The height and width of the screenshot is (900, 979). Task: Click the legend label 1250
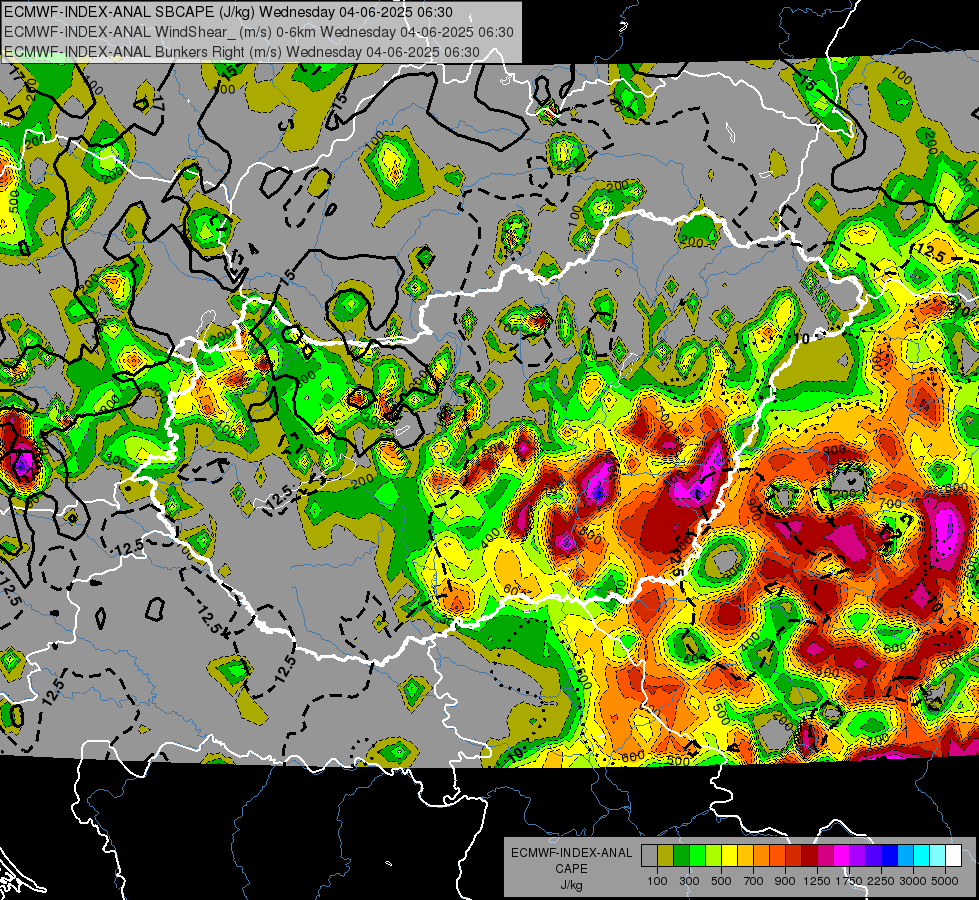(817, 881)
